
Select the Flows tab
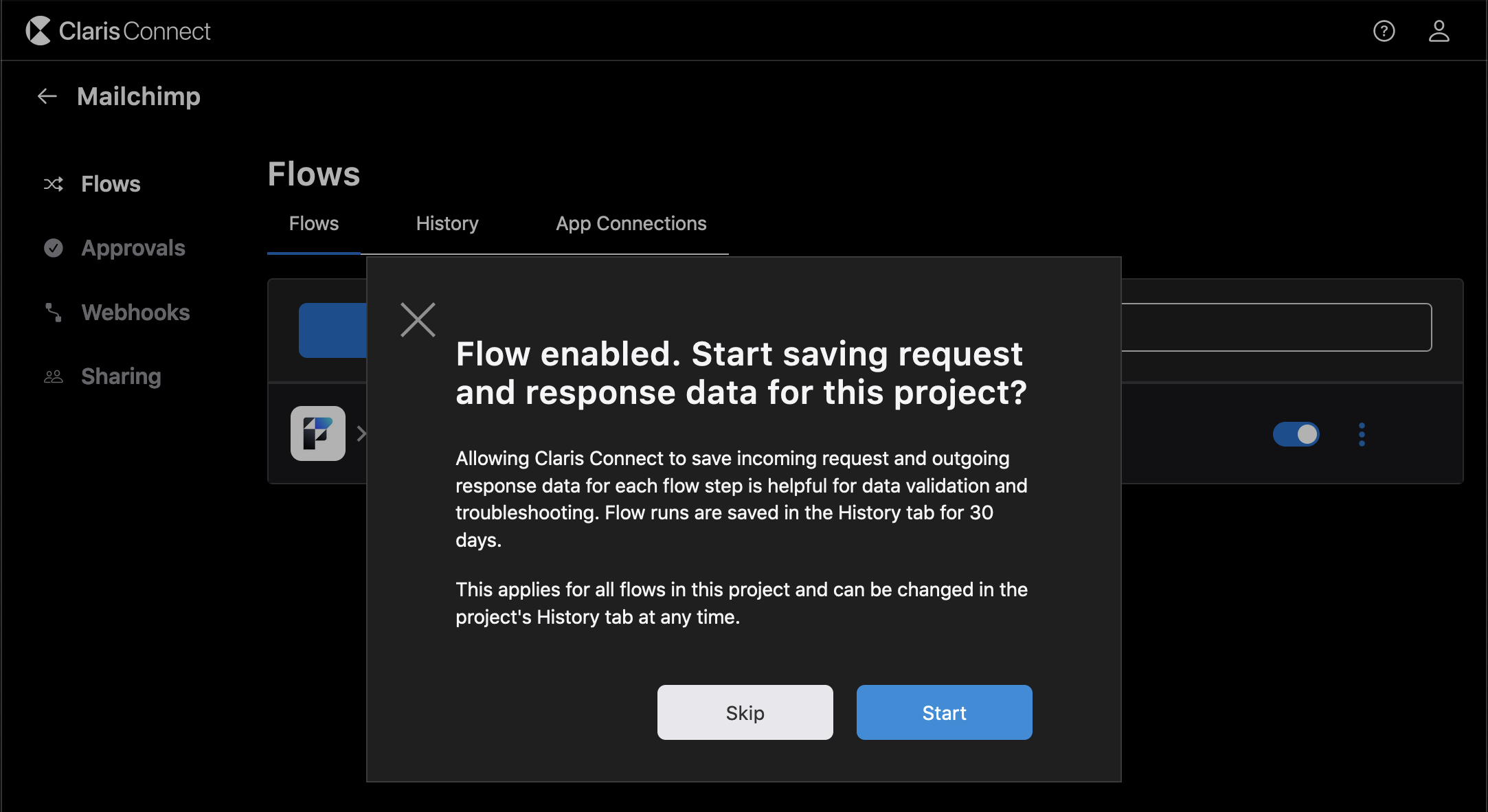coord(313,223)
